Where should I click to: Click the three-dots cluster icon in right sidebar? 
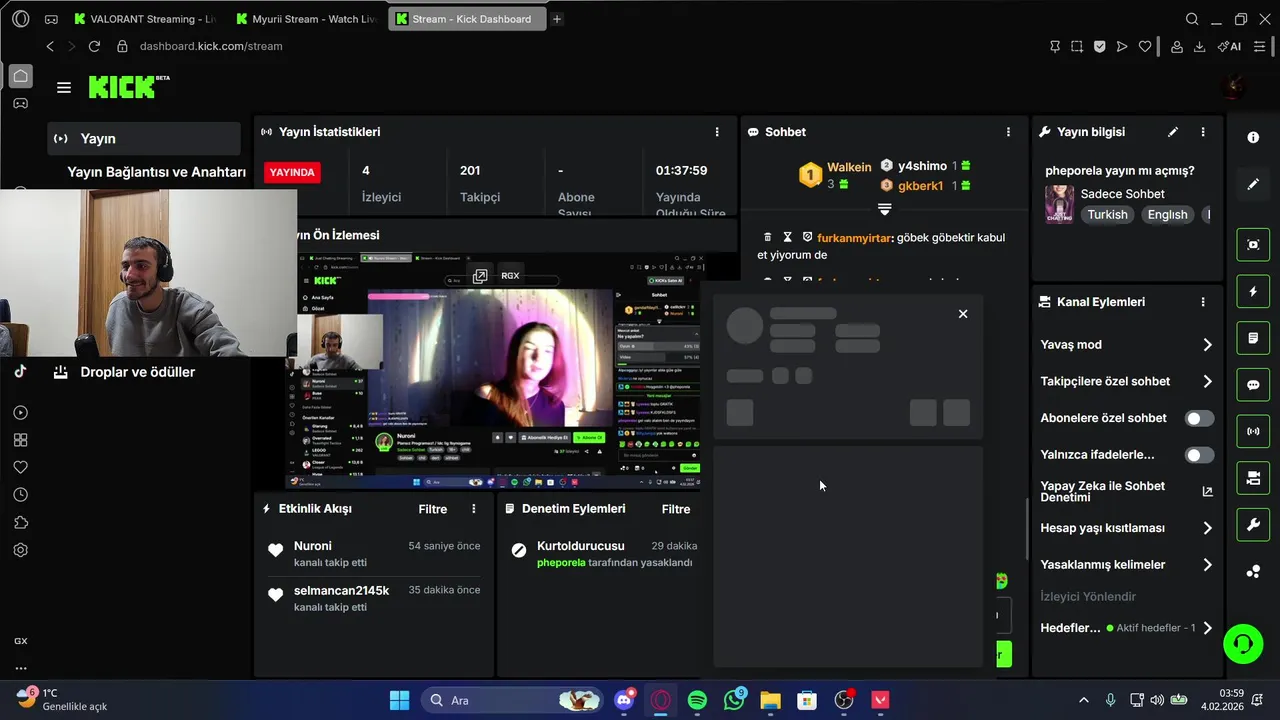pos(1253,572)
